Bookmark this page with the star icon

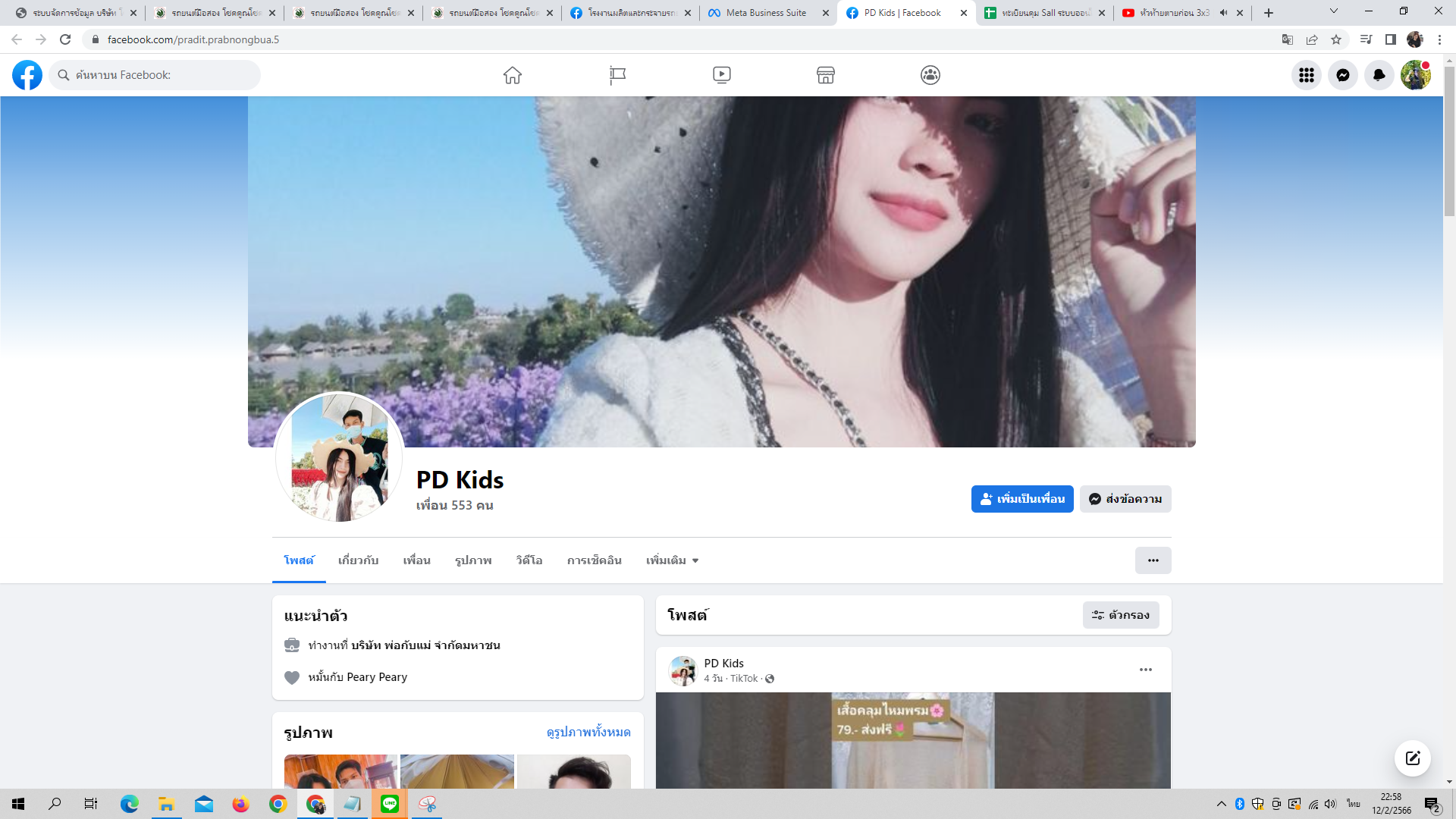pos(1336,39)
